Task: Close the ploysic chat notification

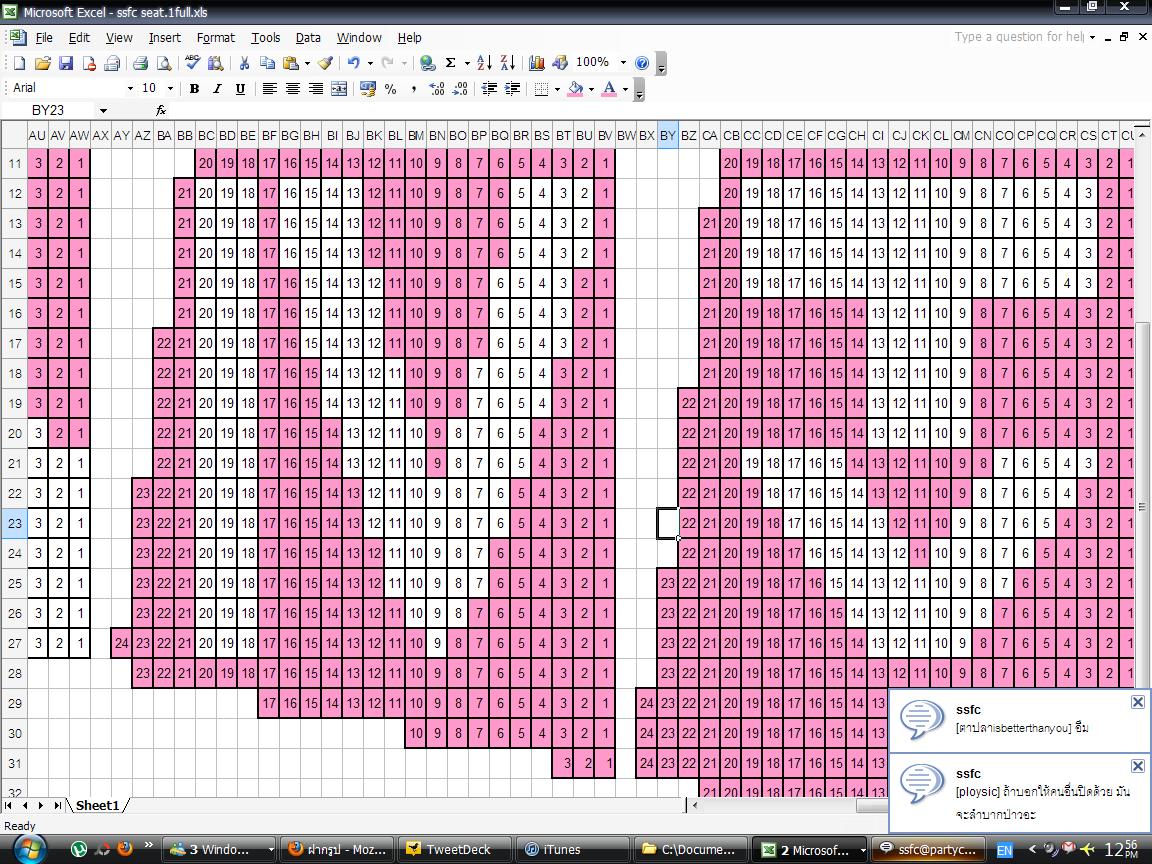Action: tap(1137, 766)
